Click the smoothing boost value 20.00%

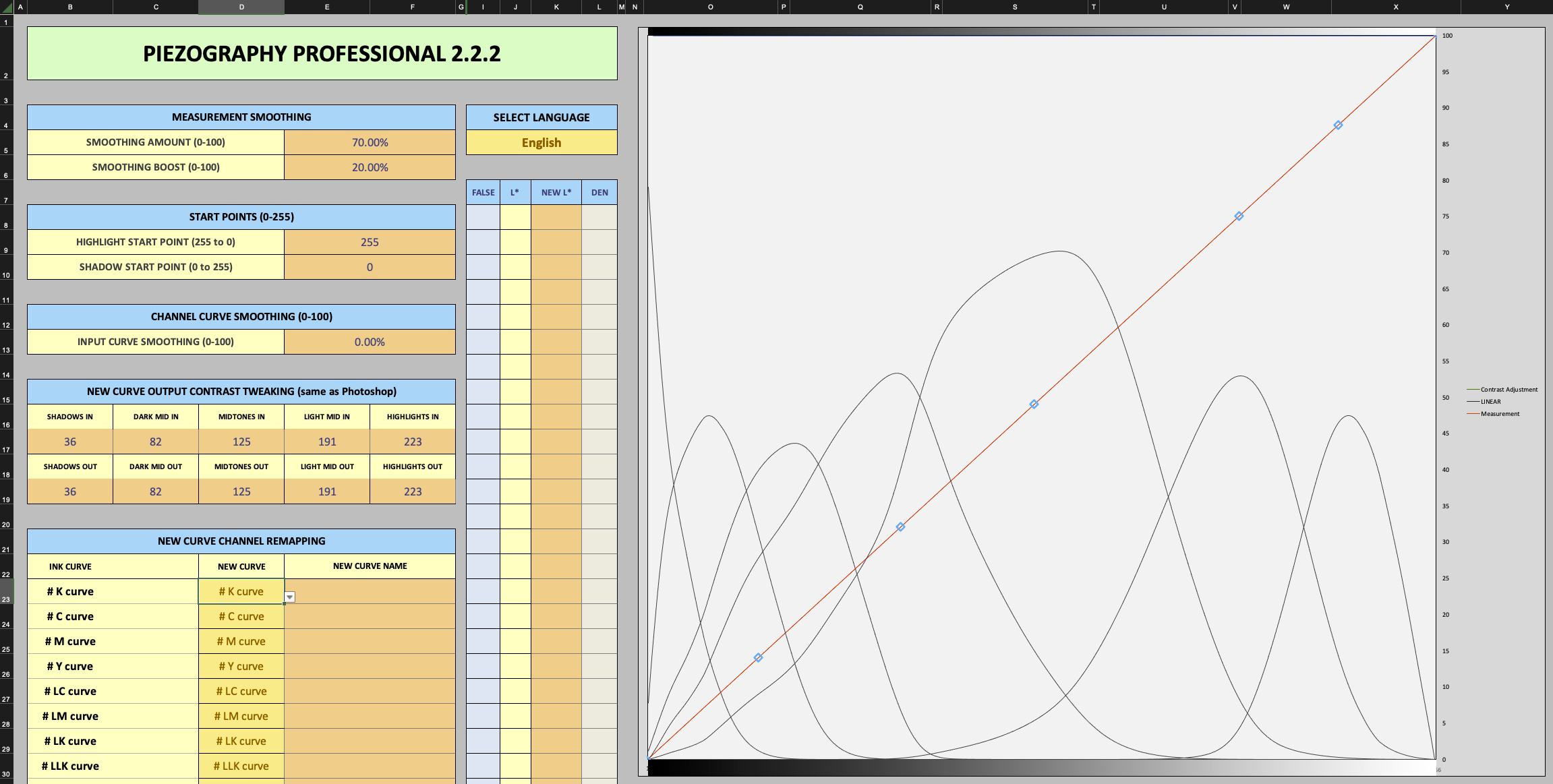pyautogui.click(x=370, y=167)
